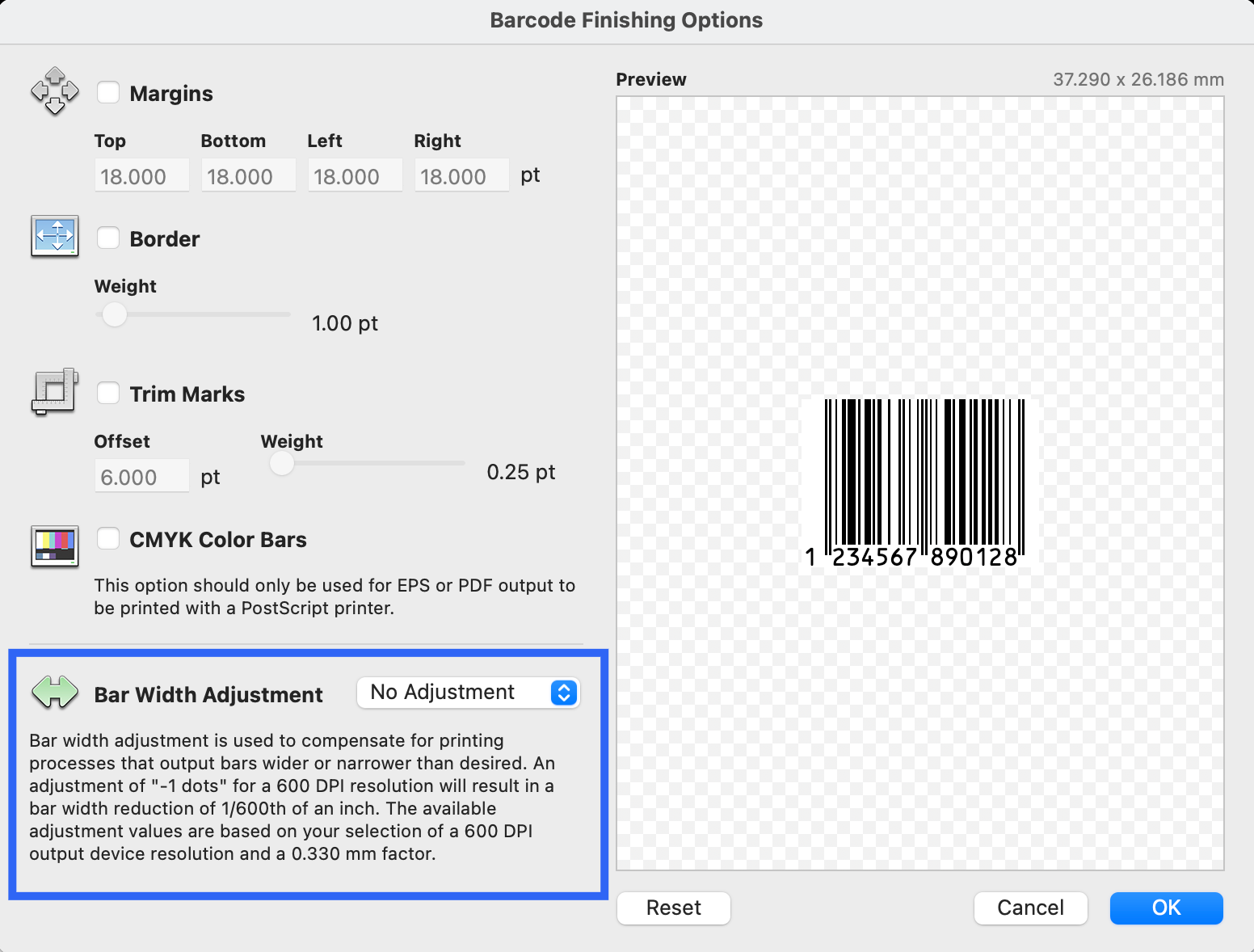Image resolution: width=1254 pixels, height=952 pixels.
Task: Click the PostScript printer note text
Action: click(335, 596)
